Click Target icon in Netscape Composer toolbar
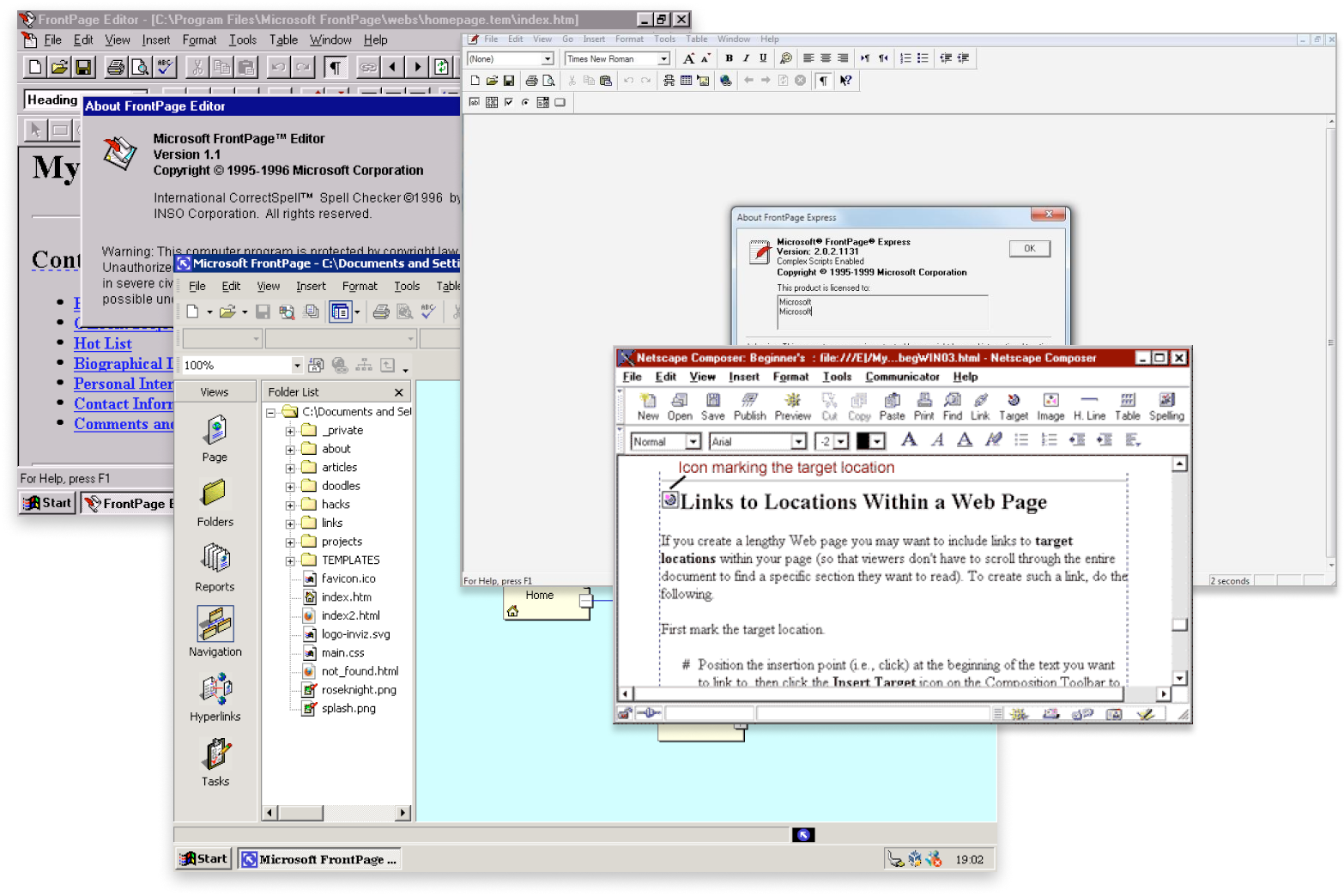Image resolution: width=1344 pixels, height=896 pixels. (1014, 407)
